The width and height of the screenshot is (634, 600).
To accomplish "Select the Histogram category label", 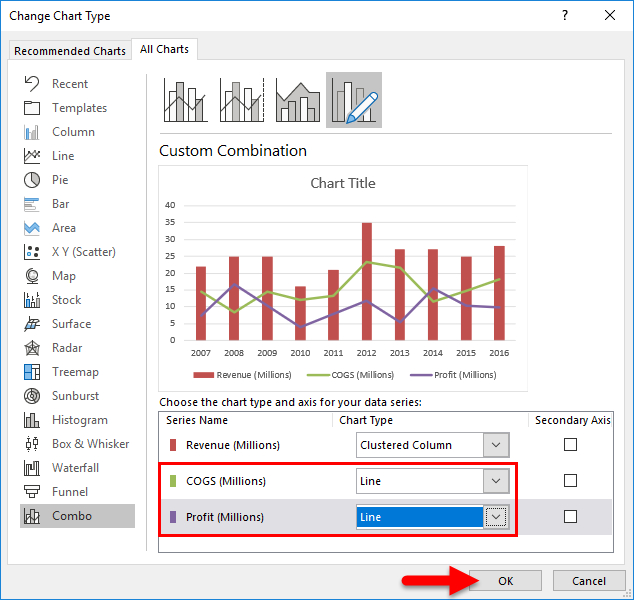I will pyautogui.click(x=80, y=420).
